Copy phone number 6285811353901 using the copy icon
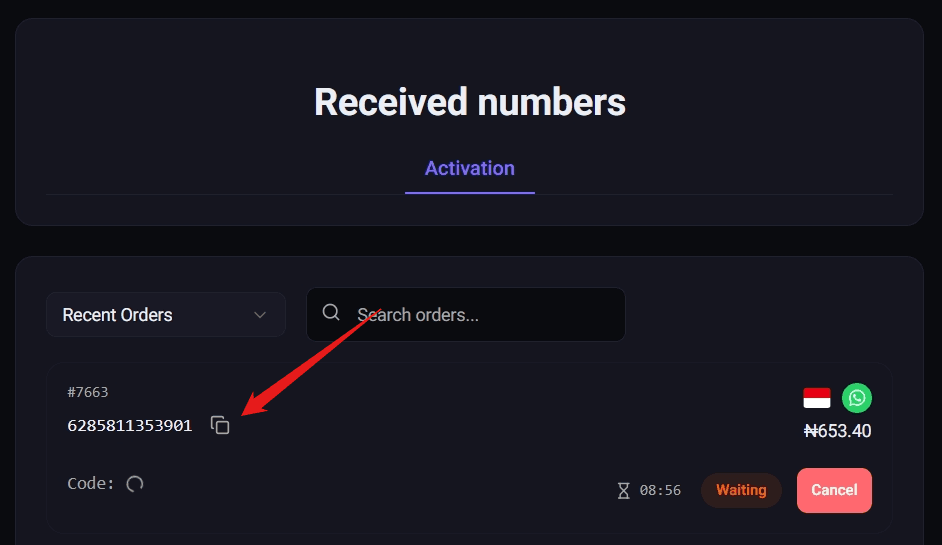942x545 pixels. [220, 425]
